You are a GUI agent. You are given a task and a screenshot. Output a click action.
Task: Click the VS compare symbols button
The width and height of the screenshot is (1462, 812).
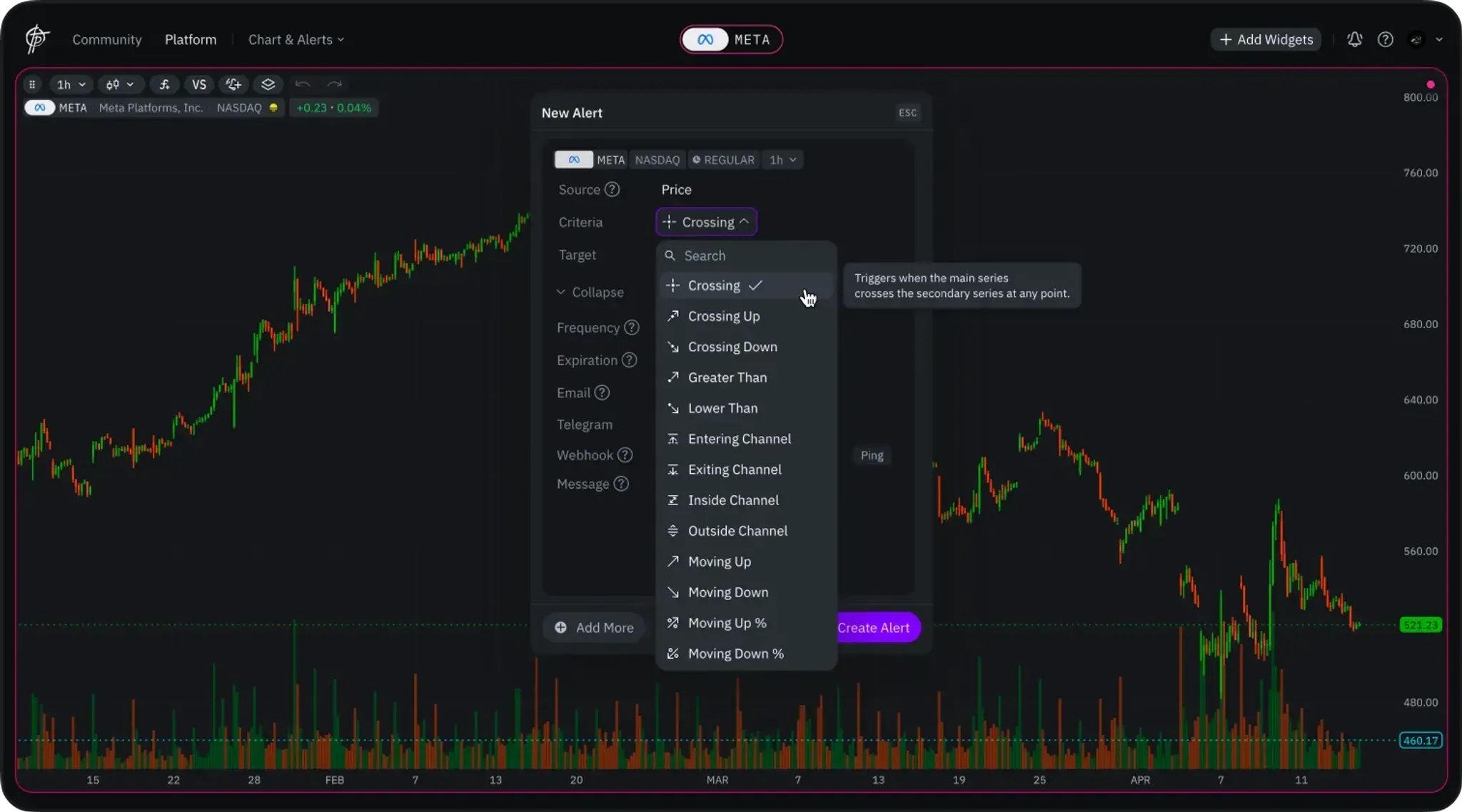(199, 84)
